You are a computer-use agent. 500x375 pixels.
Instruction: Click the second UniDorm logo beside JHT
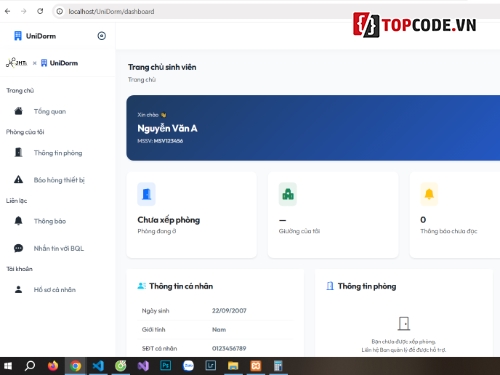pos(59,63)
